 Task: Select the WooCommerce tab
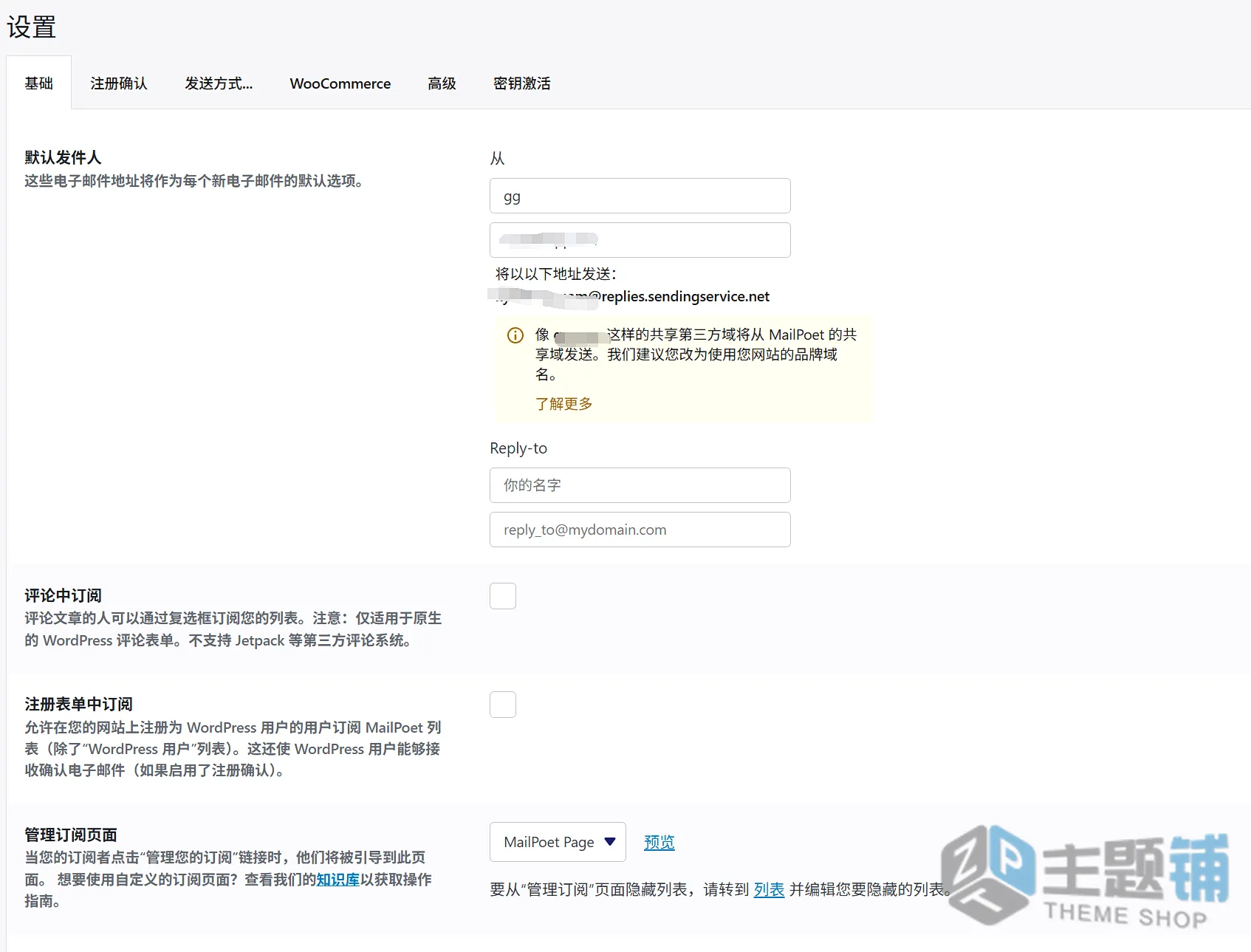340,83
